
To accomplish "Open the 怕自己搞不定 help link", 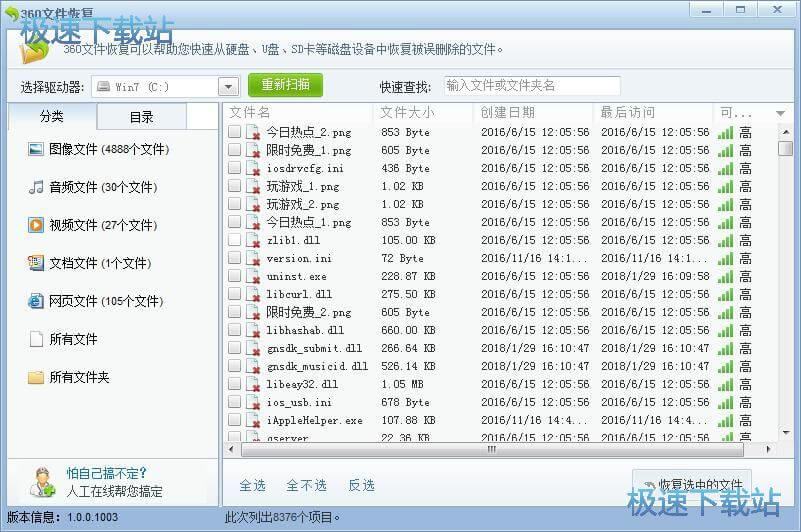I will tap(106, 473).
